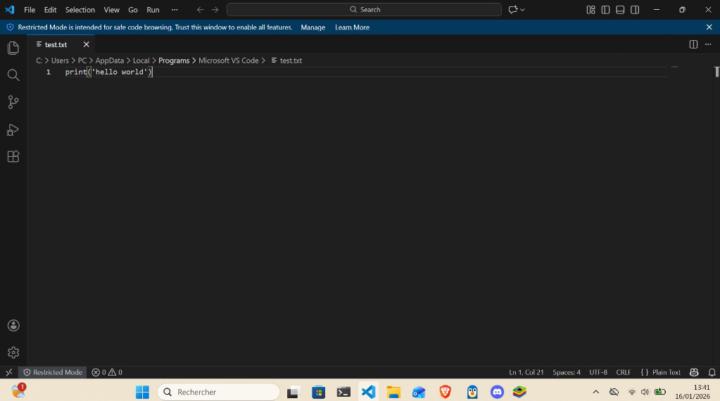Open the Copilot chat dropdown arrow
The height and width of the screenshot is (401, 720).
click(523, 9)
